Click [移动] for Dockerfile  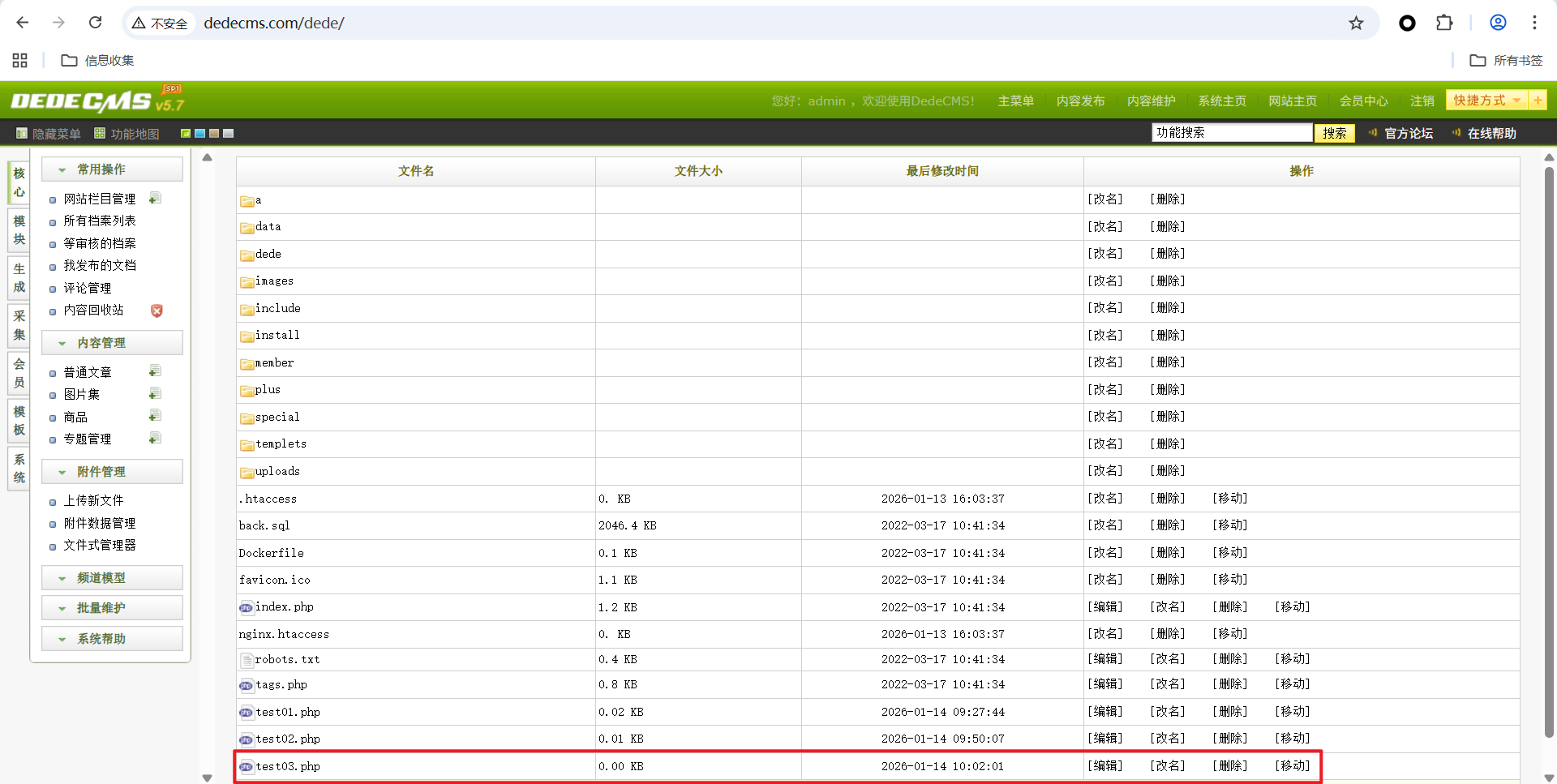[1230, 552]
